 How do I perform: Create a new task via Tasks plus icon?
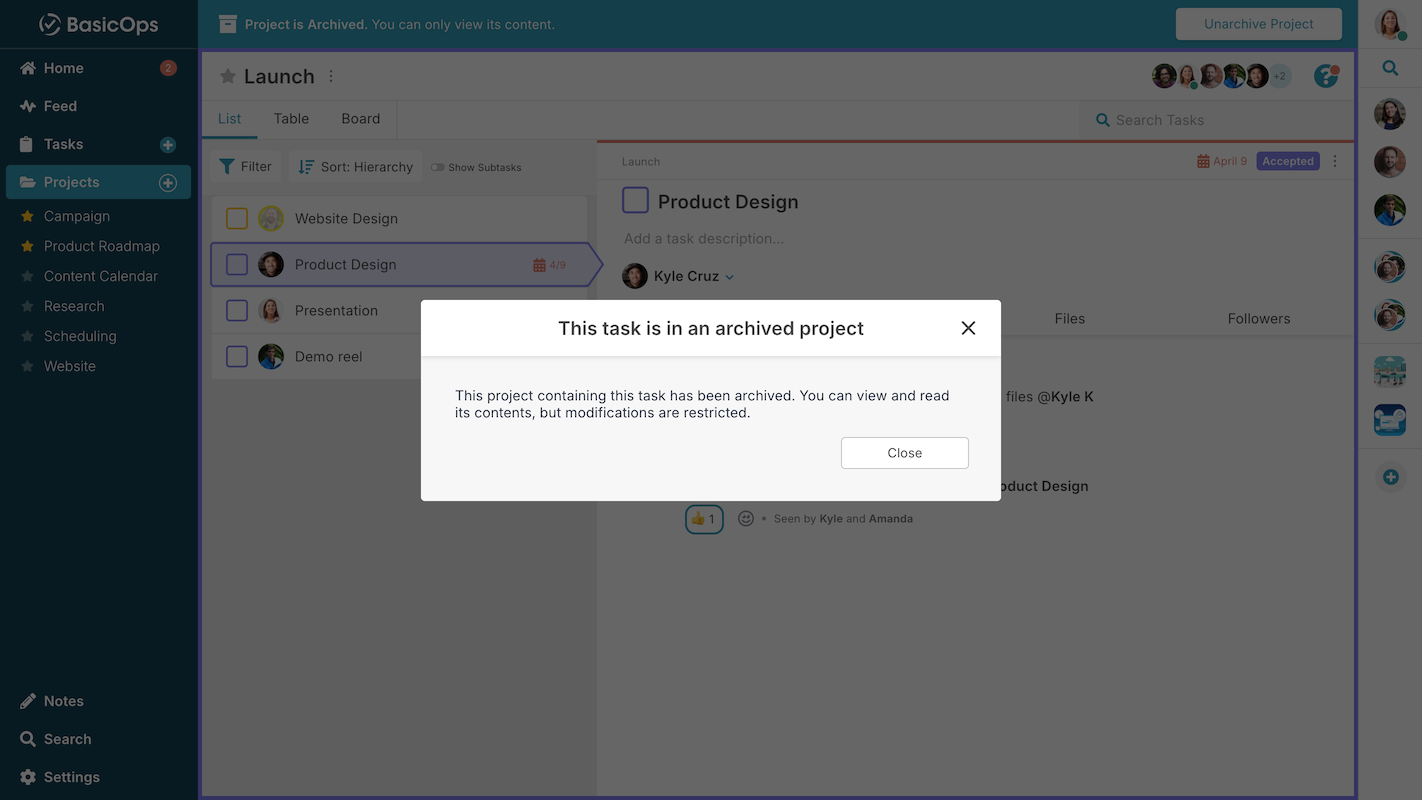click(x=166, y=144)
